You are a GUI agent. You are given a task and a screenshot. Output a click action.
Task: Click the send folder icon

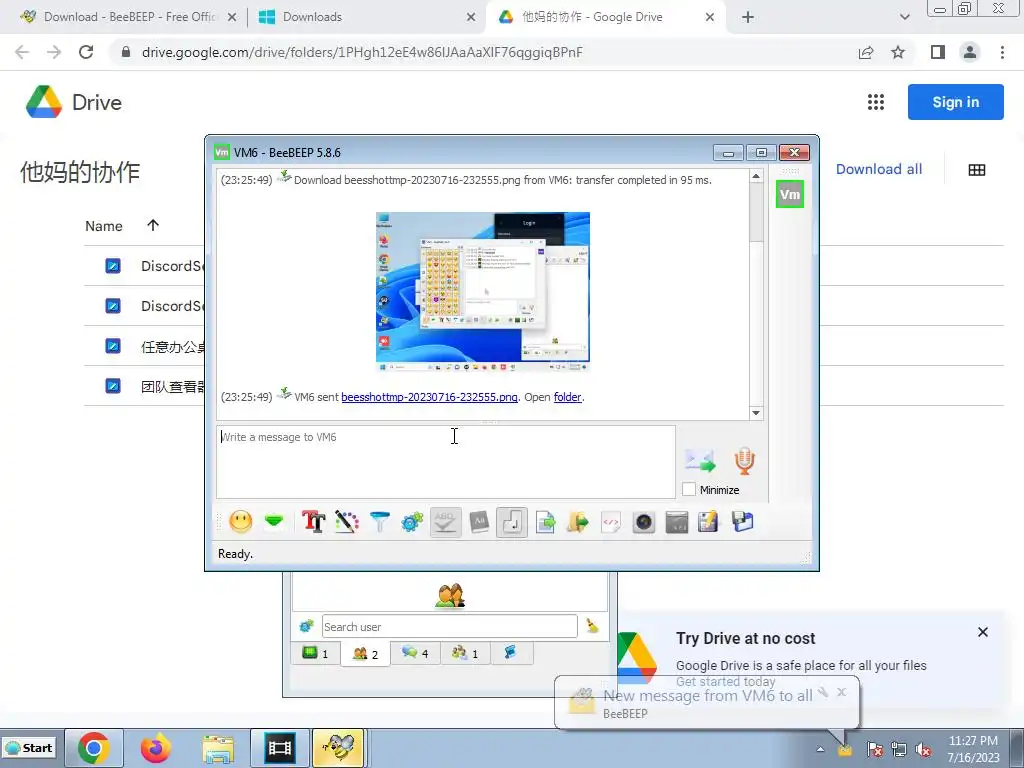pyautogui.click(x=577, y=522)
